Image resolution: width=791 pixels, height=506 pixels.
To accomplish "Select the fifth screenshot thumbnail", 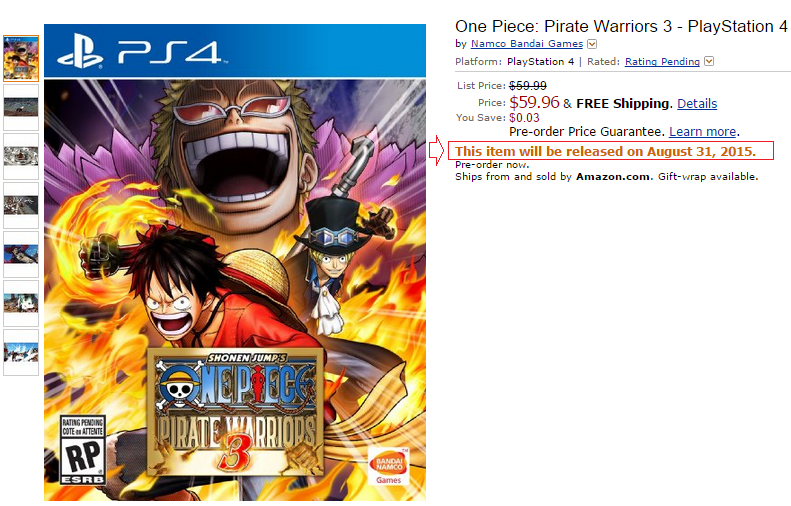I will click(x=21, y=254).
